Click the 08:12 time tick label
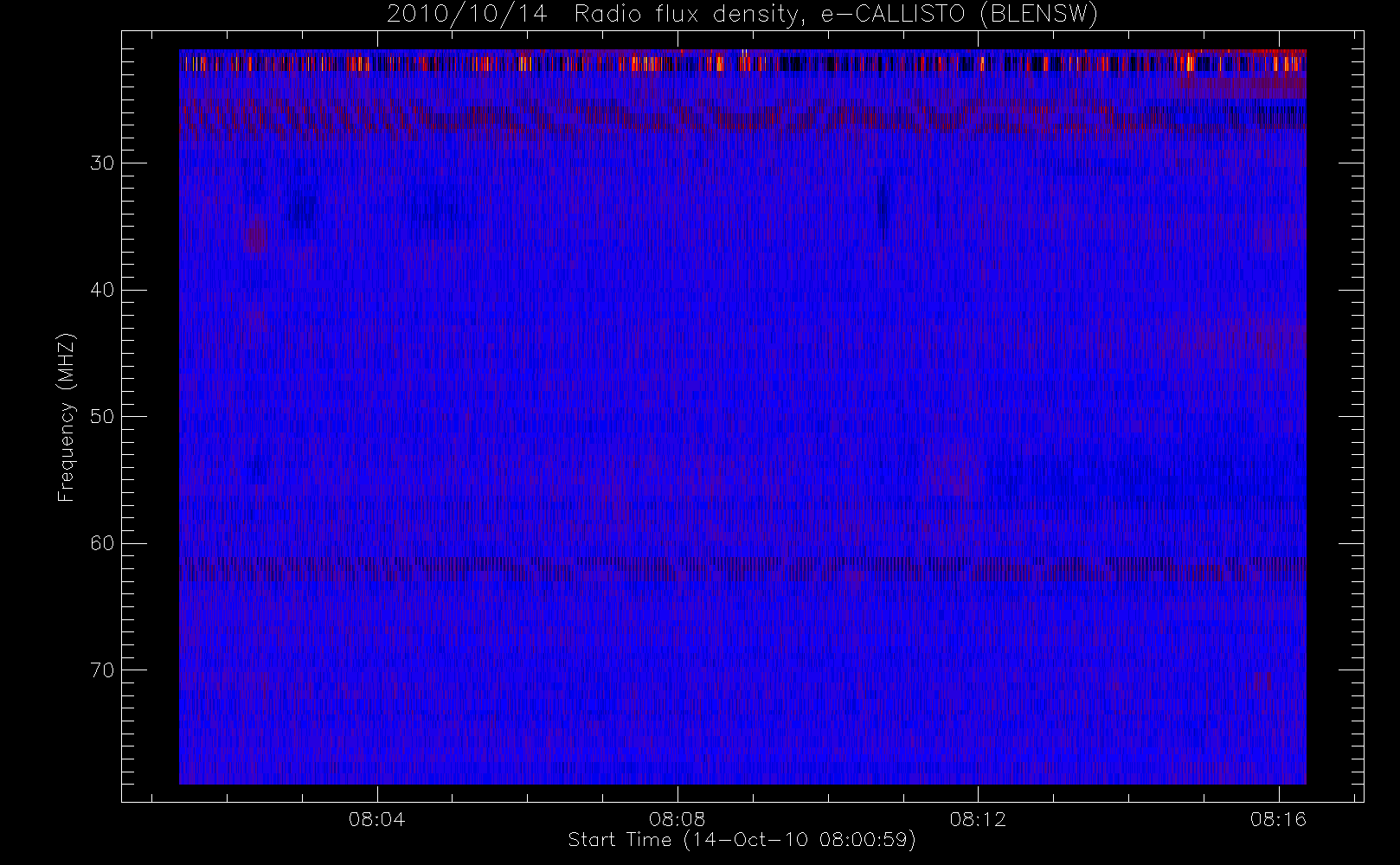1400x865 pixels. (978, 818)
